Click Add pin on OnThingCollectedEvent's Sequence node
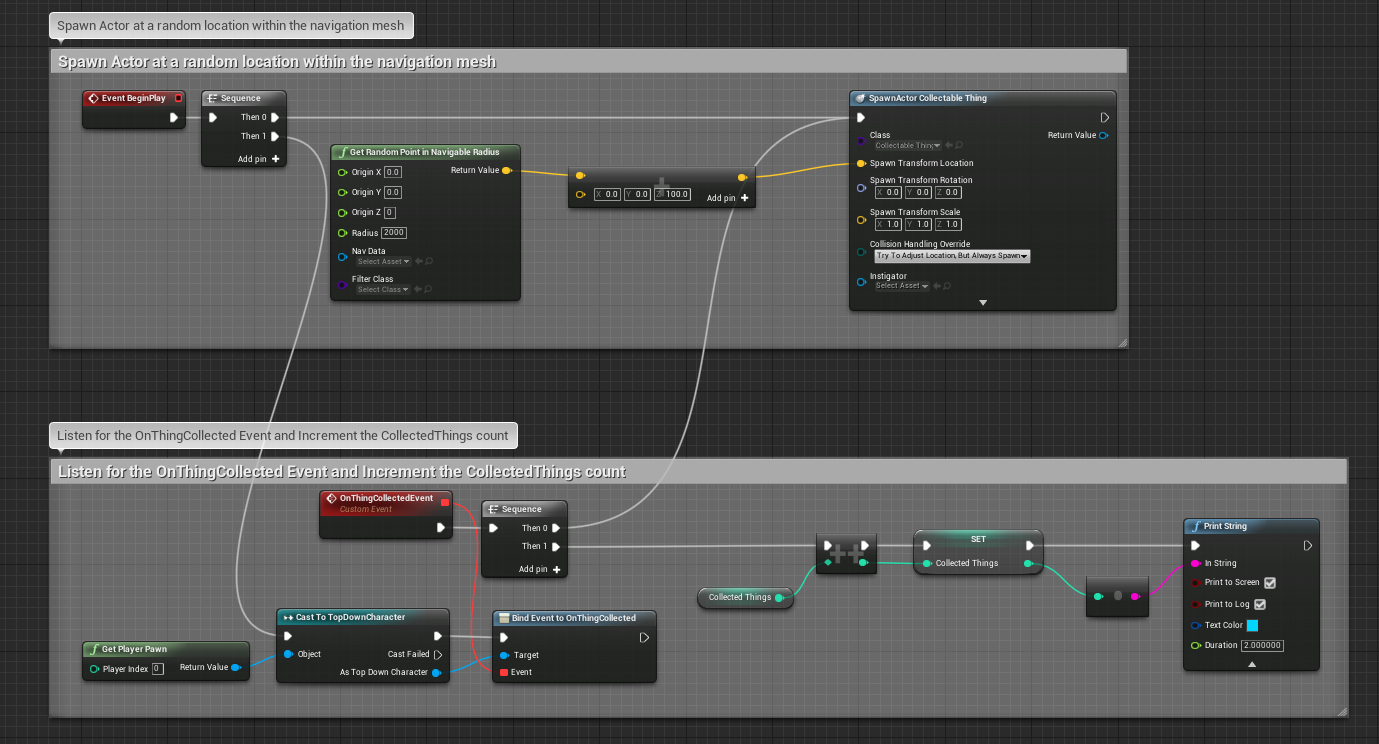The image size is (1379, 744). coord(540,569)
